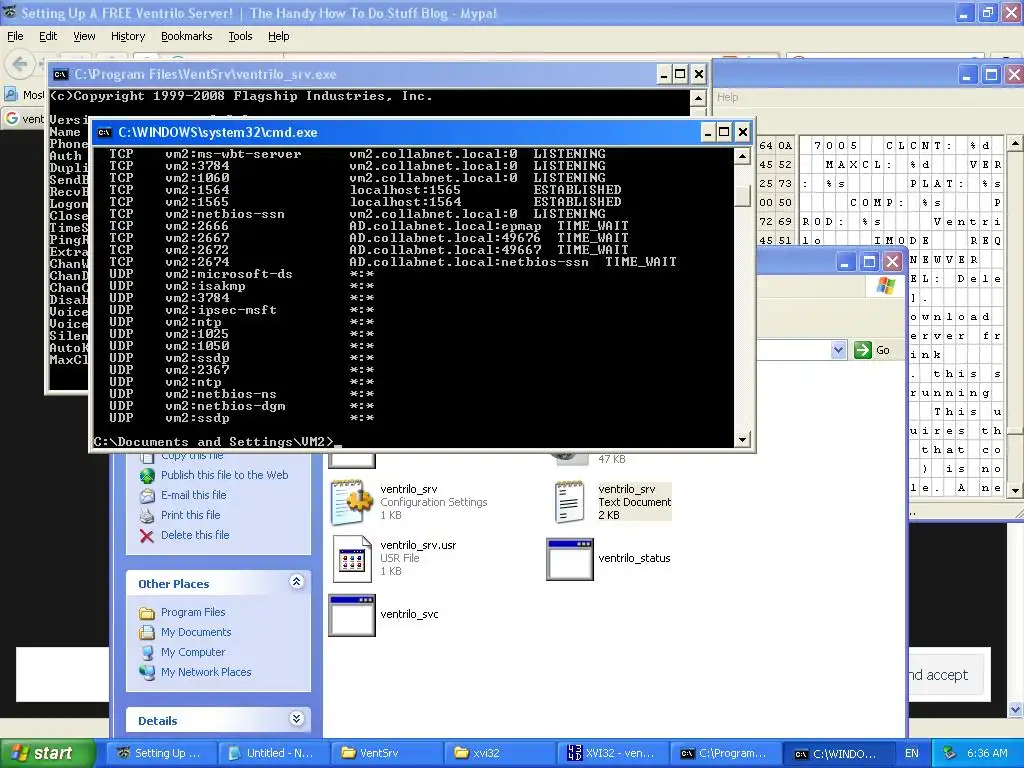Expand the Details panel

click(296, 718)
